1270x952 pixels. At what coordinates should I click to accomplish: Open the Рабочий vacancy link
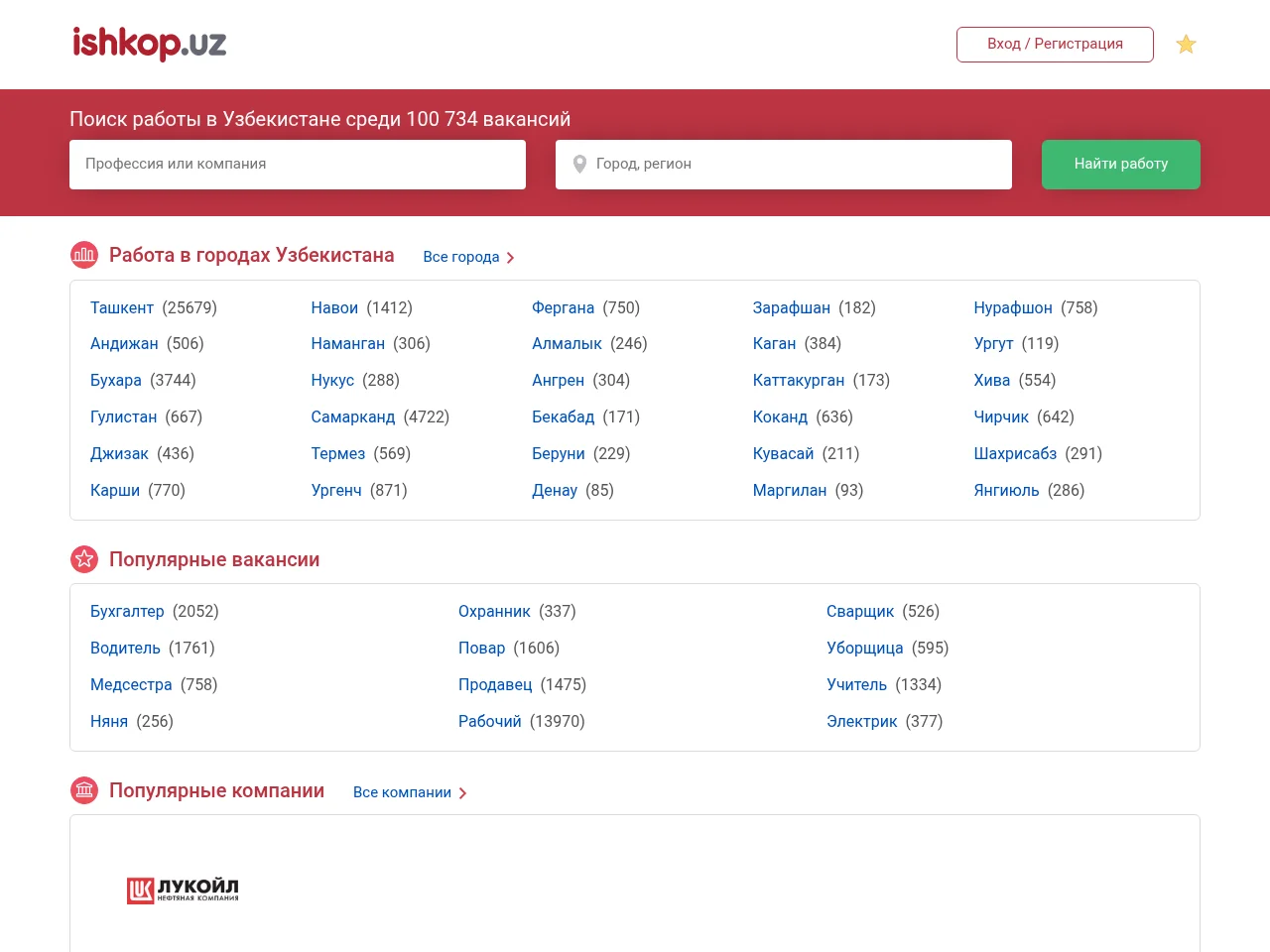click(x=490, y=722)
